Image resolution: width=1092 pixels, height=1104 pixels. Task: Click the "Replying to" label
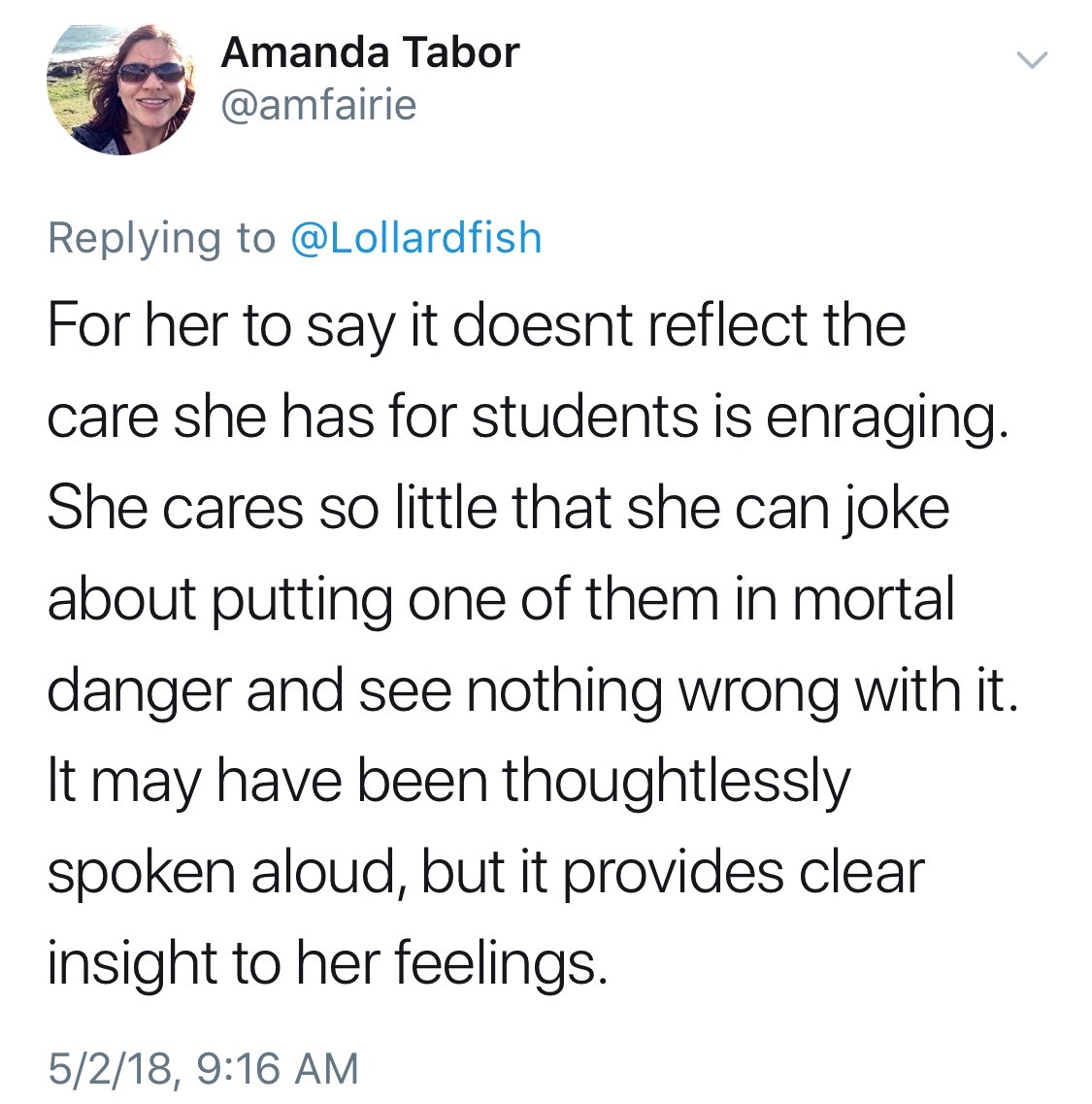(162, 238)
